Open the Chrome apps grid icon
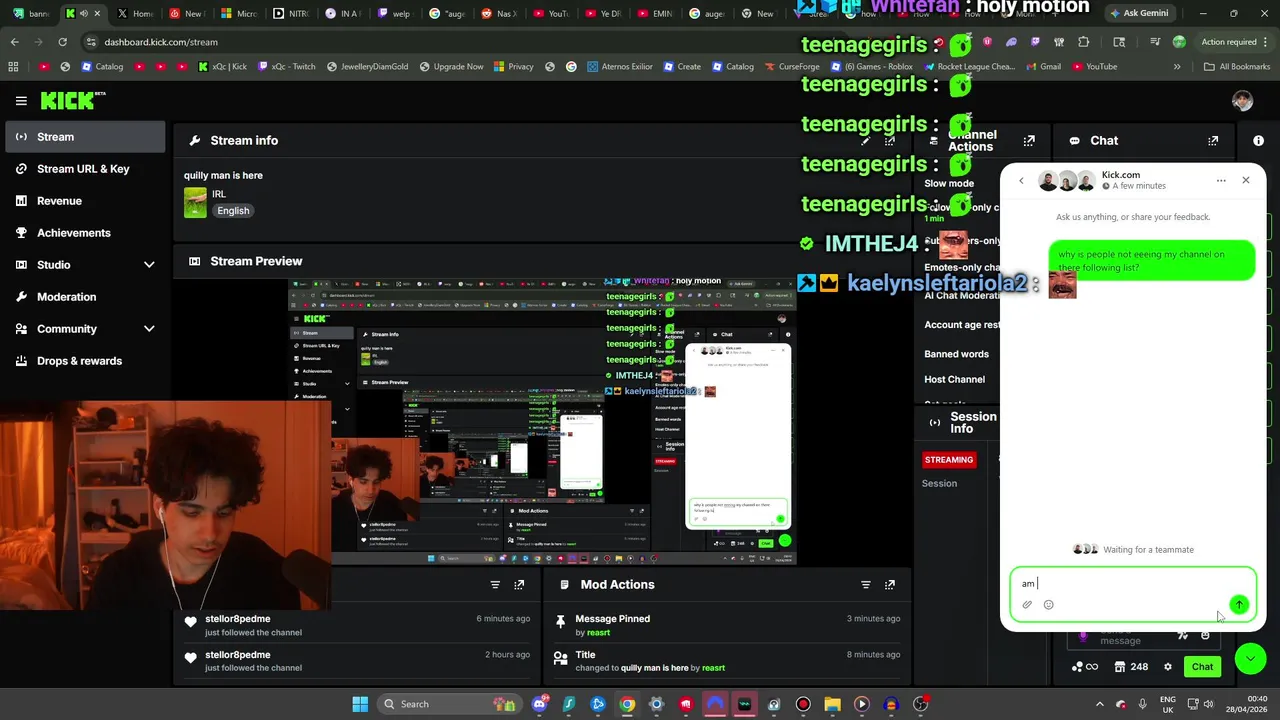This screenshot has height=720, width=1280. [x=13, y=67]
